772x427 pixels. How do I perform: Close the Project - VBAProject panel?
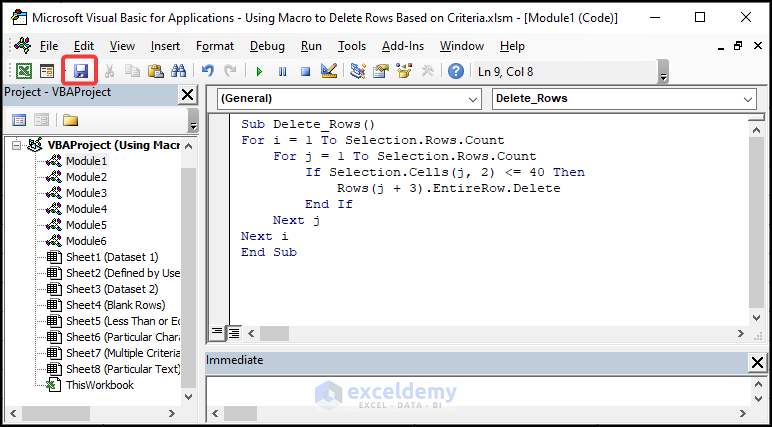click(x=188, y=94)
